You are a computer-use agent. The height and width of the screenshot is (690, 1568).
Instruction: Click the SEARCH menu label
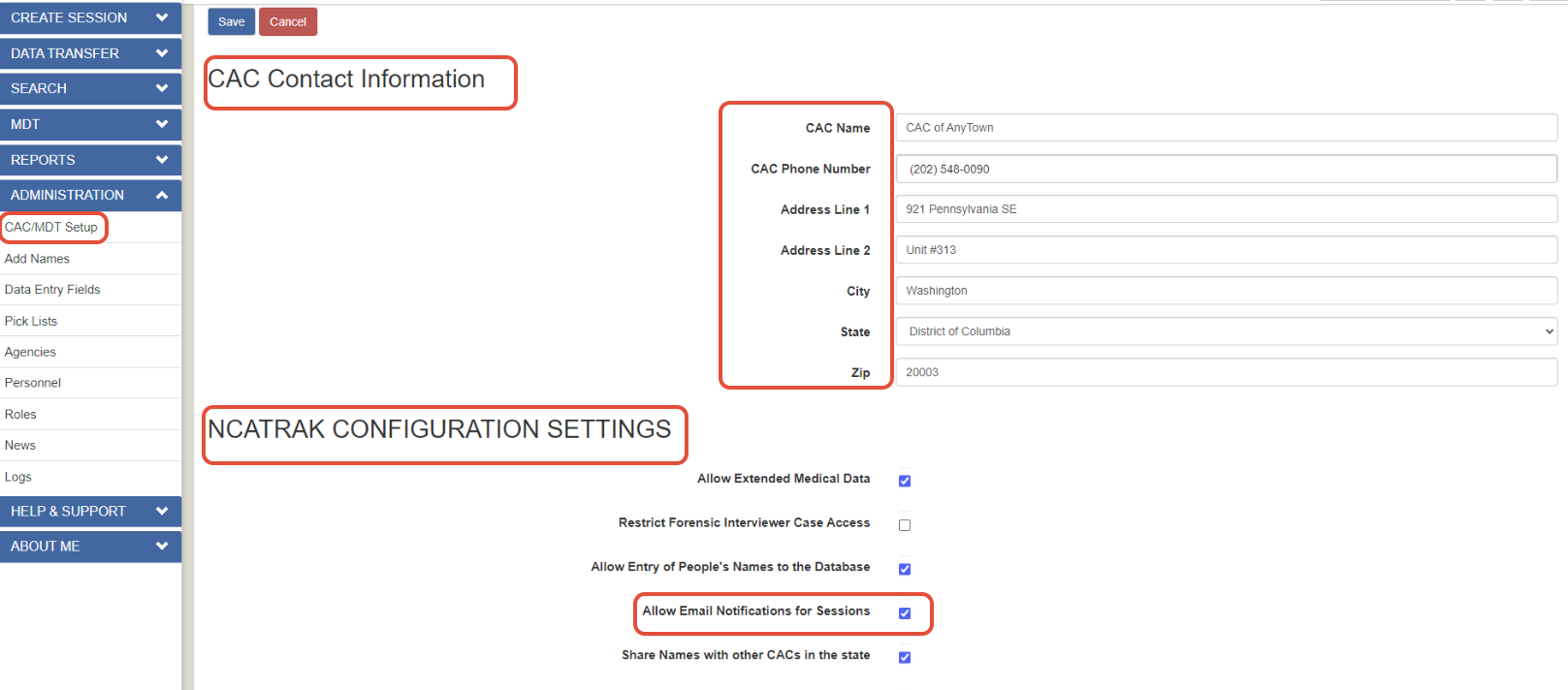(x=39, y=88)
